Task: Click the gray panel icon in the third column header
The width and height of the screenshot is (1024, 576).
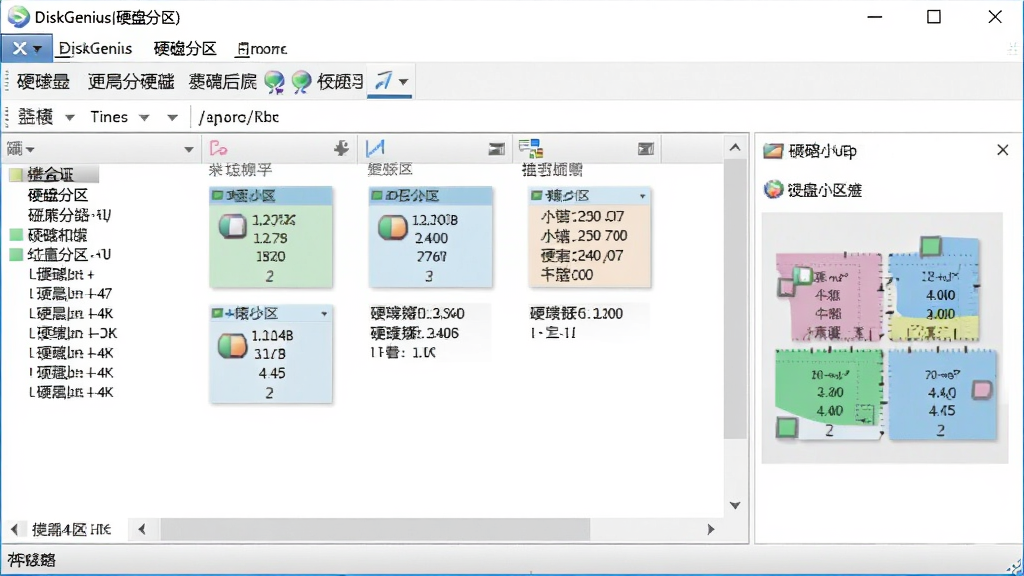Action: click(645, 149)
